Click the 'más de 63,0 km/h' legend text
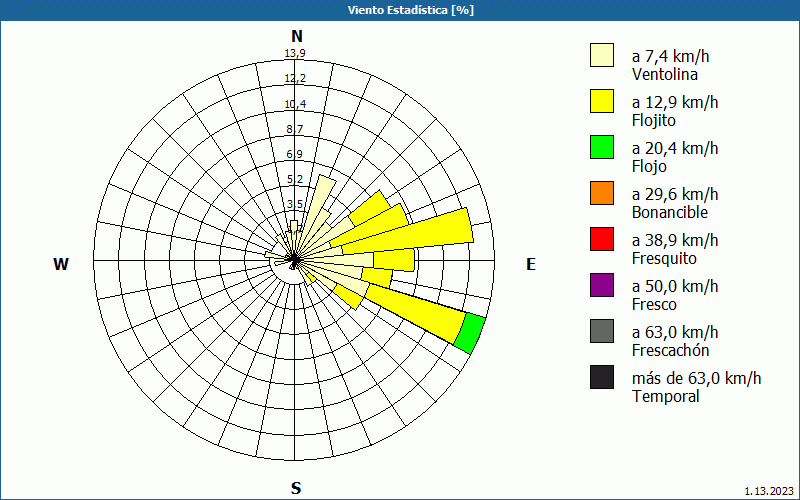This screenshot has width=800, height=500. 696,378
